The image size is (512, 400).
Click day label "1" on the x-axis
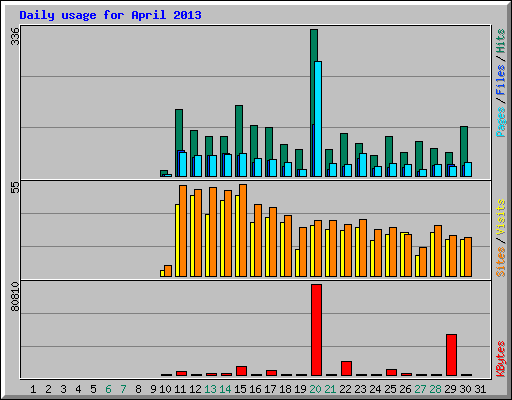click(33, 389)
